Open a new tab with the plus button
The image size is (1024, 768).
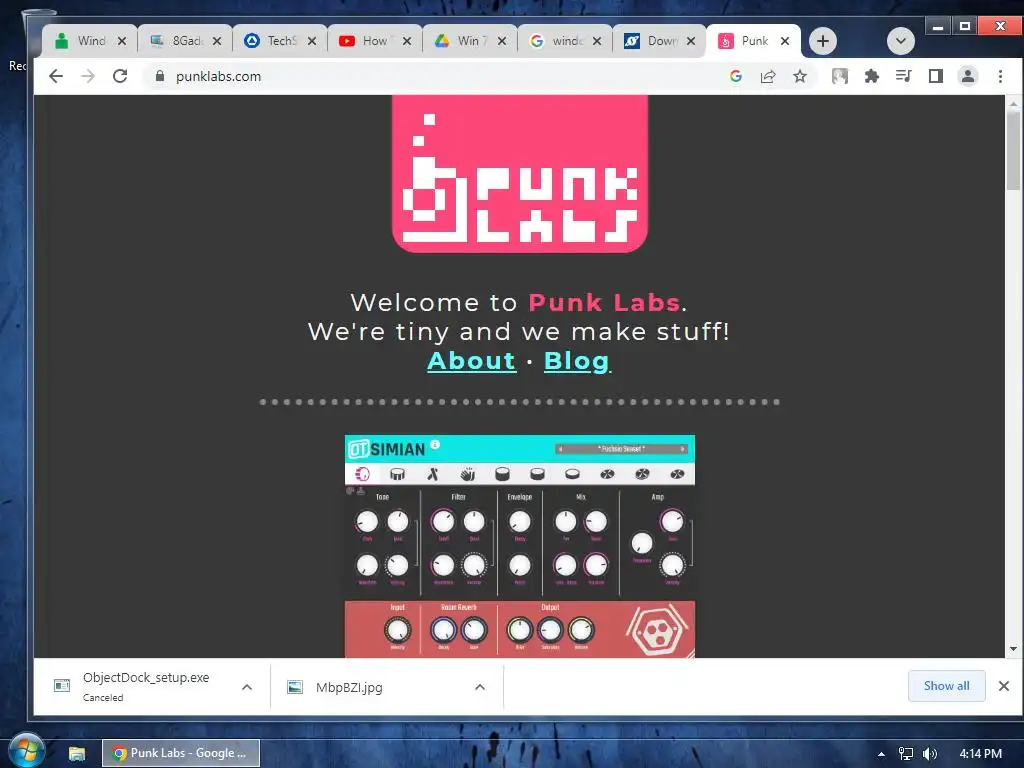[x=823, y=41]
